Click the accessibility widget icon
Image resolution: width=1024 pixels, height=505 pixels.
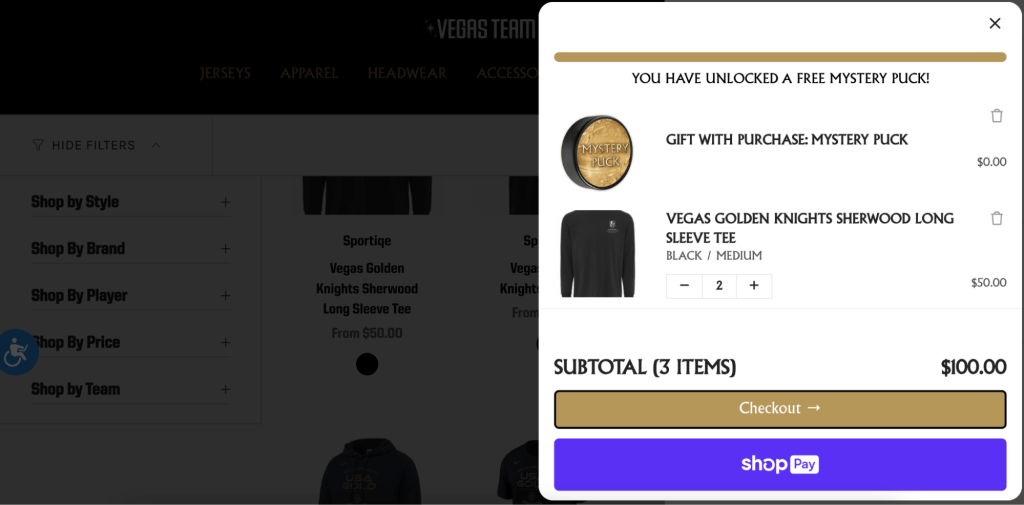click(x=16, y=352)
